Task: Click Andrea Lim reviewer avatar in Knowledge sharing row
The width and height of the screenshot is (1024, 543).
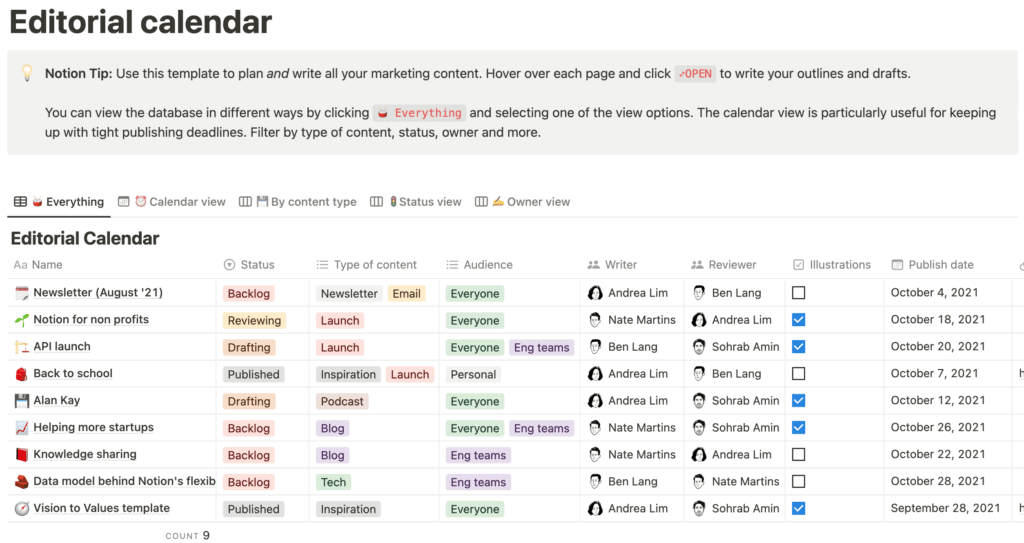Action: point(699,455)
